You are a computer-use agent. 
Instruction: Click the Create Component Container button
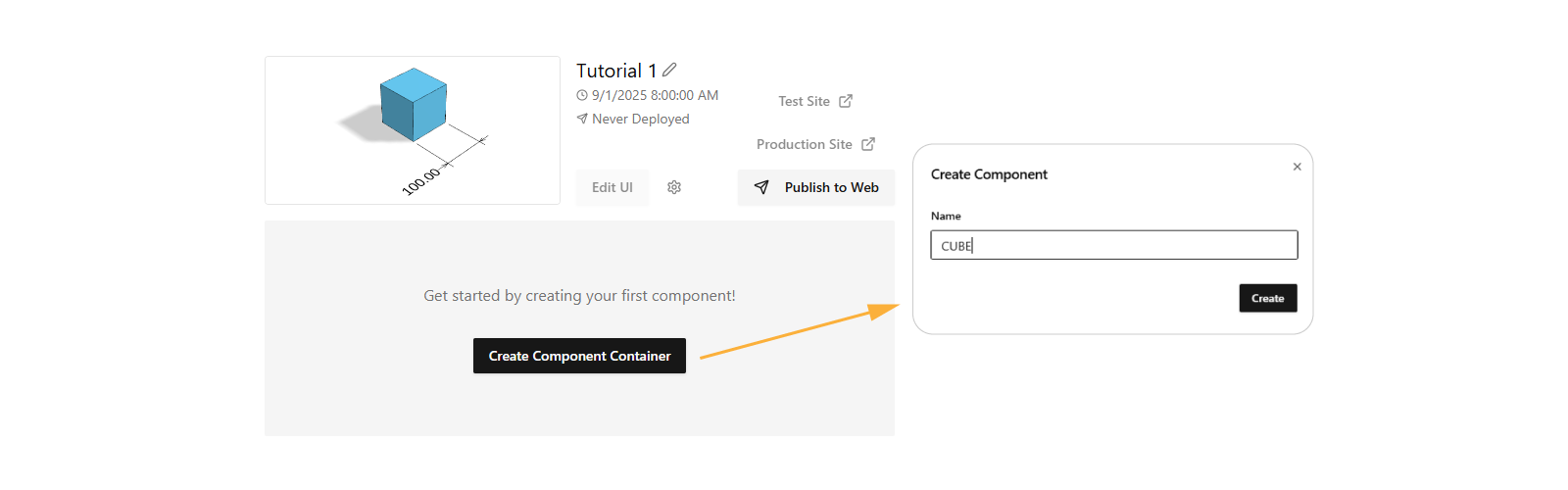click(x=579, y=356)
